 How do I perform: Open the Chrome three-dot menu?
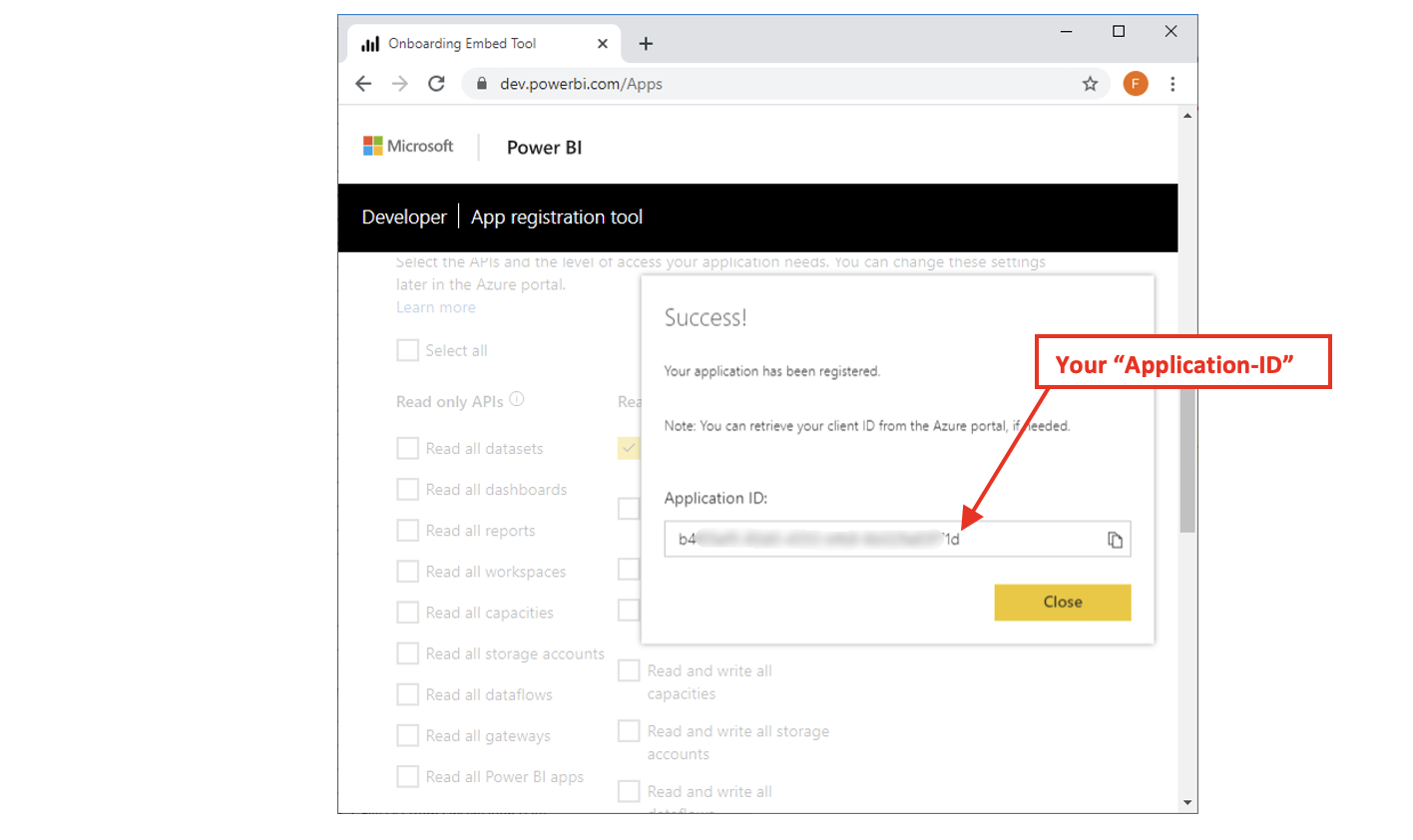click(1173, 84)
